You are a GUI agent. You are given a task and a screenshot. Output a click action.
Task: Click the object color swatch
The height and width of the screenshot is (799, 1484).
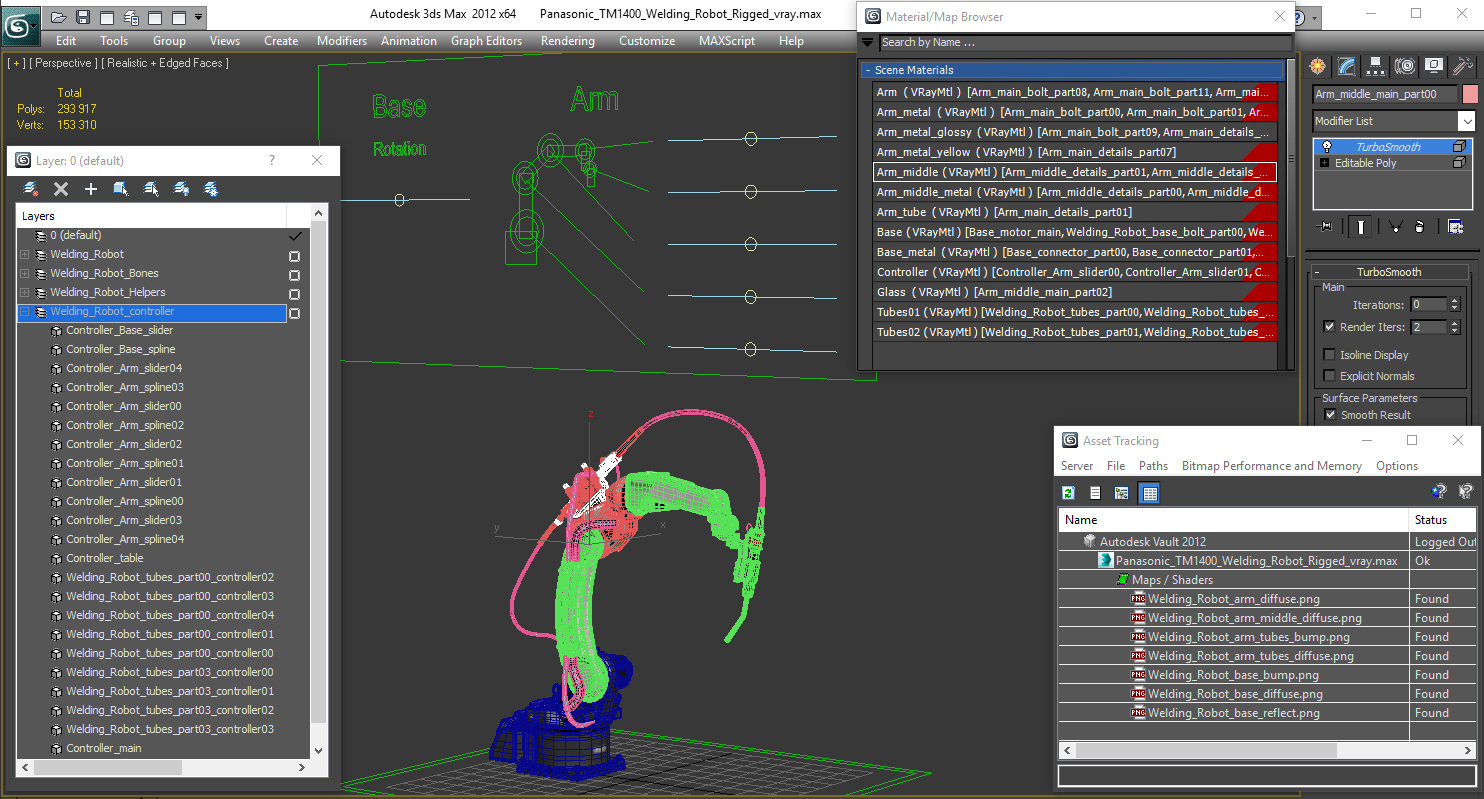click(x=1470, y=94)
